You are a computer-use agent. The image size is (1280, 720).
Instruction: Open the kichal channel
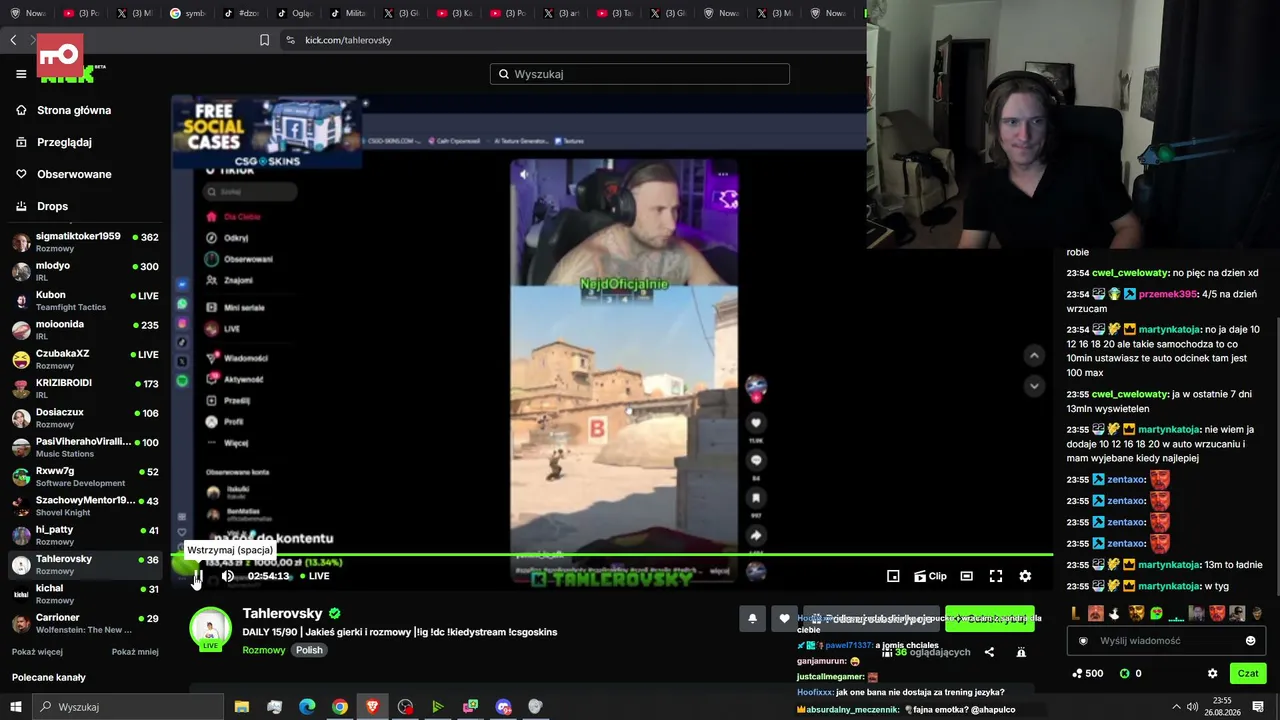pyautogui.click(x=85, y=594)
